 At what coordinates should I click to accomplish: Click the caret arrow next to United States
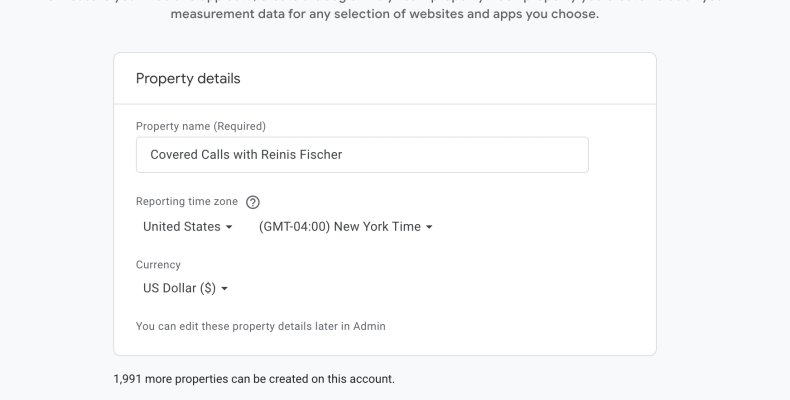pos(229,227)
